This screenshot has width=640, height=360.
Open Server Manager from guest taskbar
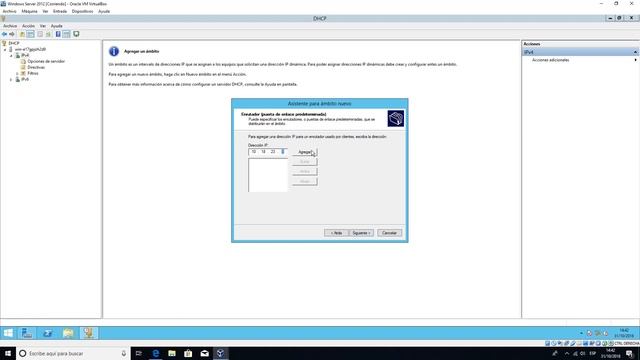tap(27, 333)
